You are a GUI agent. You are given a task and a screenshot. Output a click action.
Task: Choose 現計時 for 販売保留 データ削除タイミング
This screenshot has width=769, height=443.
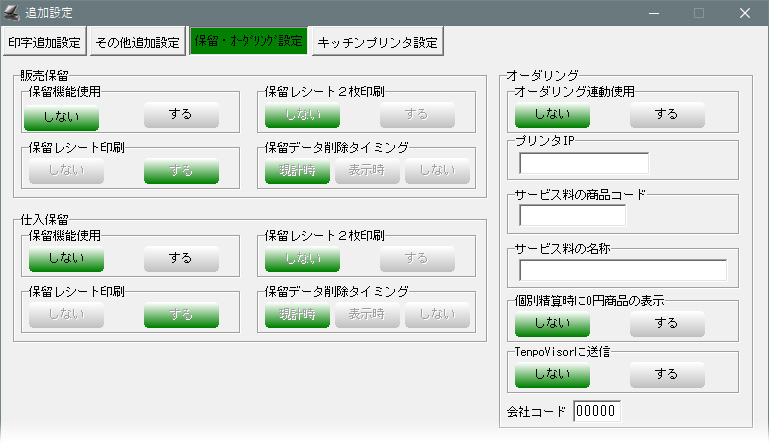tap(297, 171)
